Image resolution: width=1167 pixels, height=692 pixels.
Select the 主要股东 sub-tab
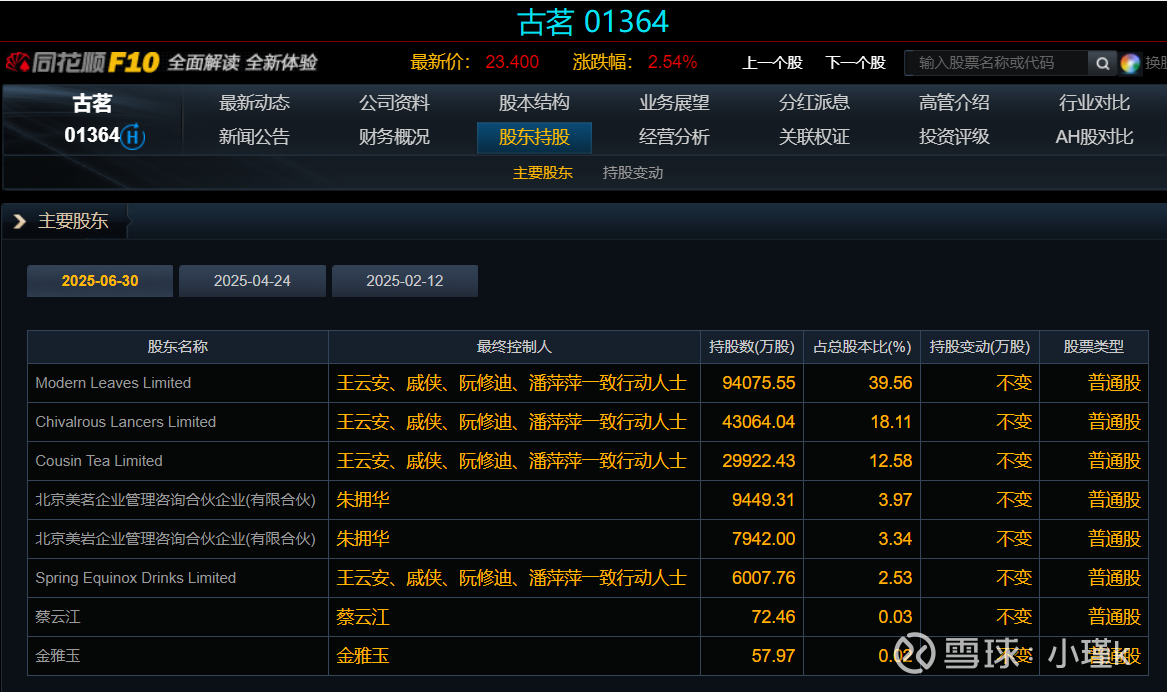click(543, 173)
